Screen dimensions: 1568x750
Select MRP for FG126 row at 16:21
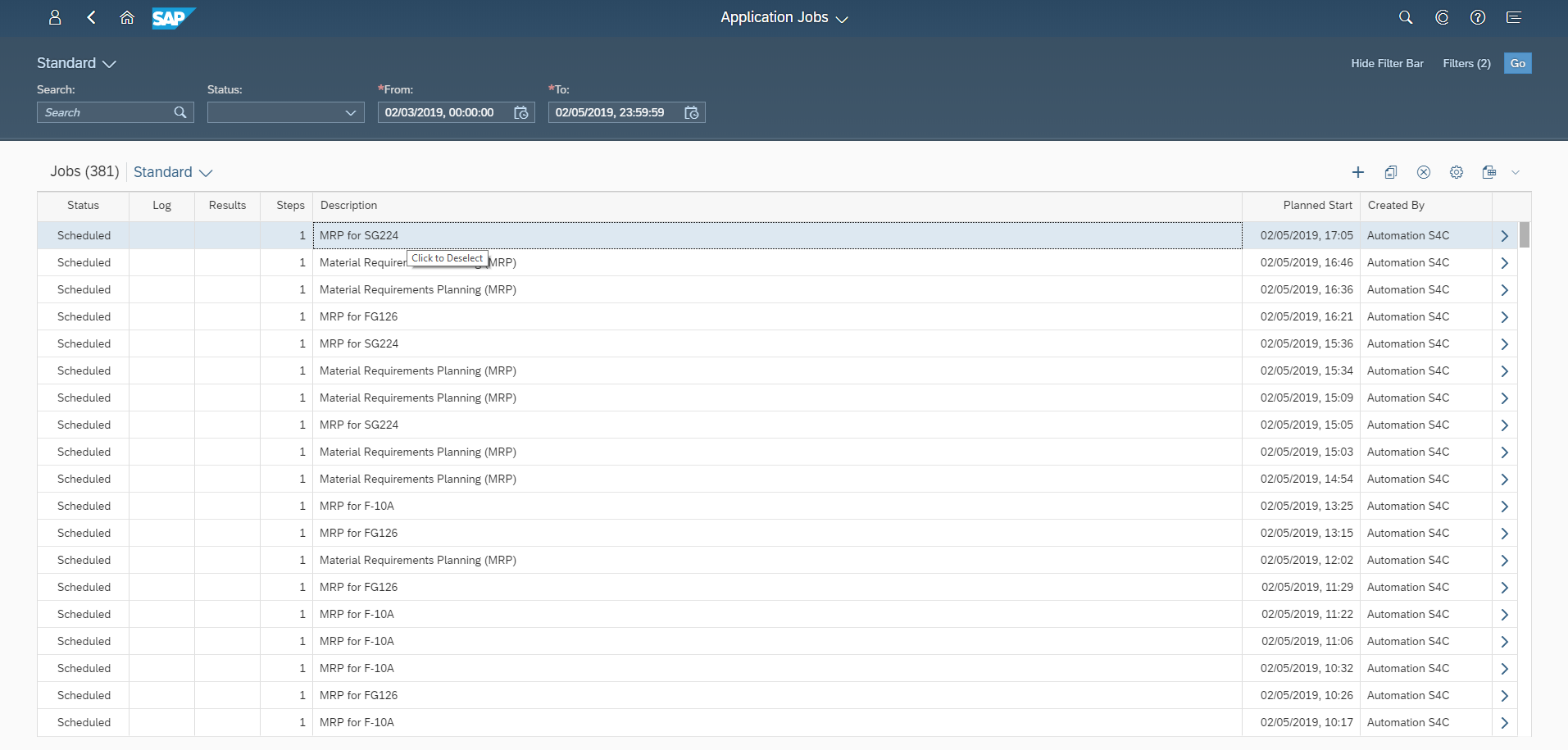tap(777, 316)
